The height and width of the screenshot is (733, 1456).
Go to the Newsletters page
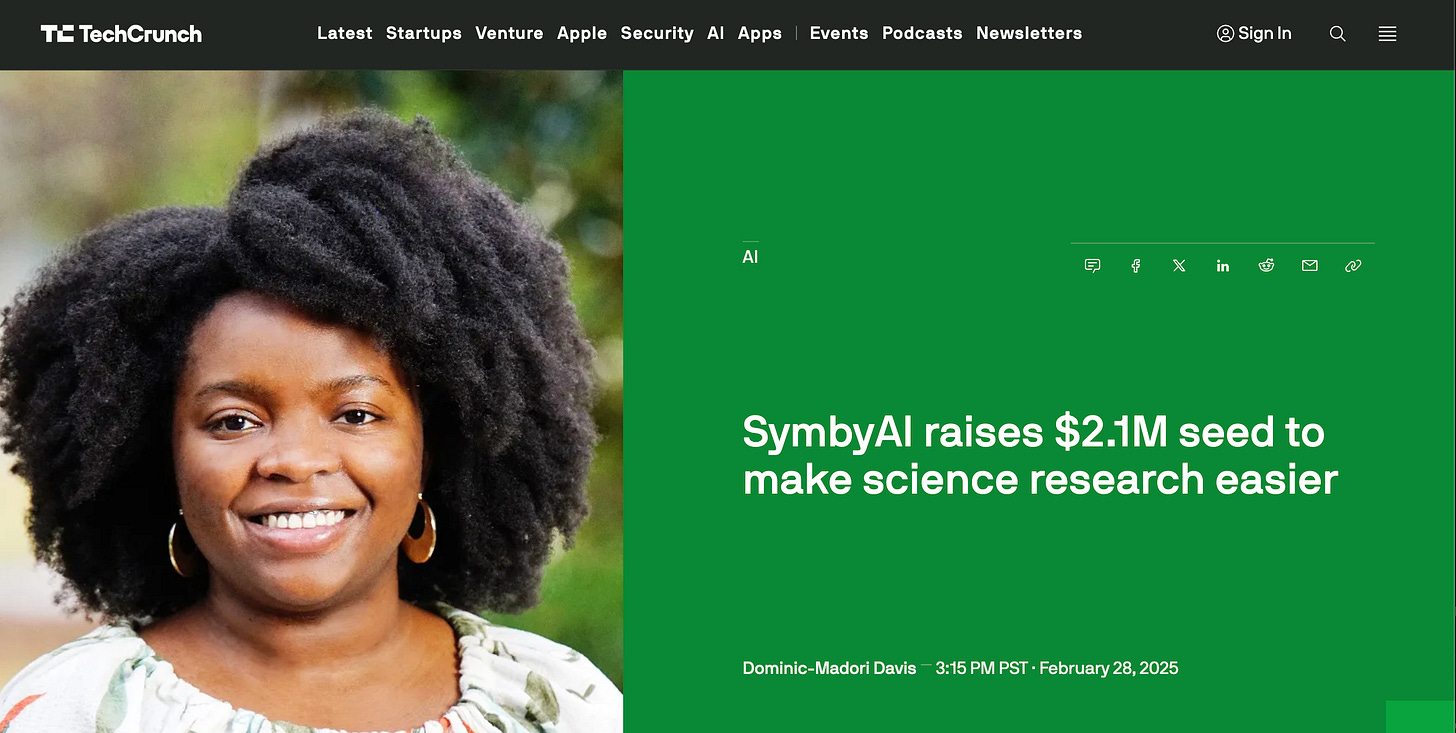[1029, 33]
